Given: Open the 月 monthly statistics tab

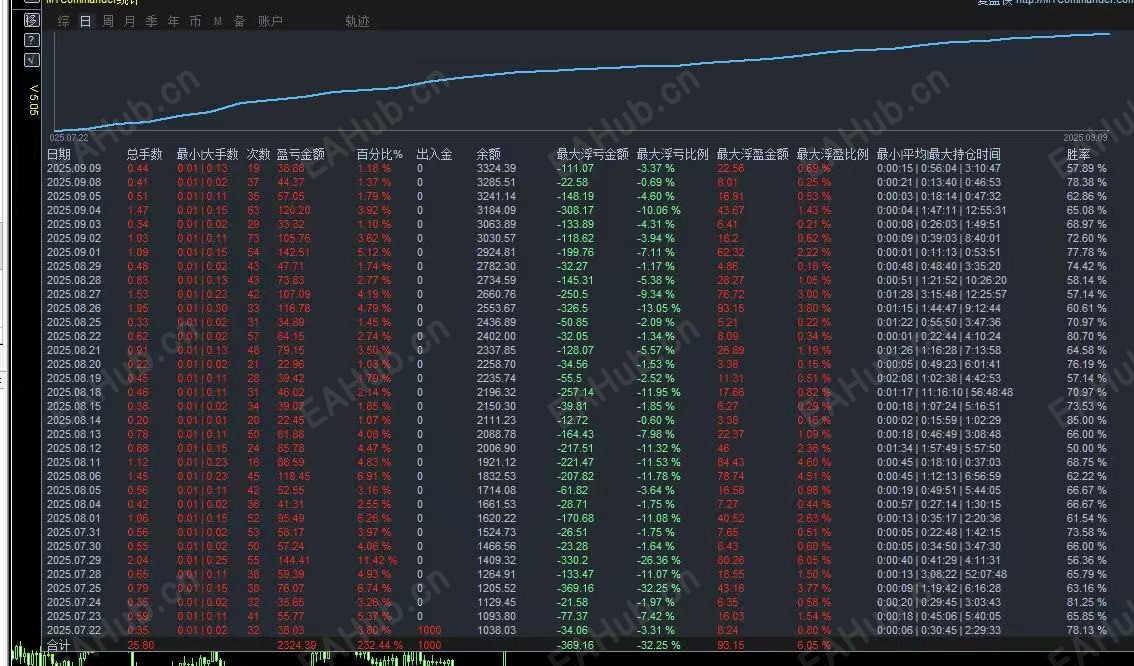Looking at the screenshot, I should (x=128, y=20).
